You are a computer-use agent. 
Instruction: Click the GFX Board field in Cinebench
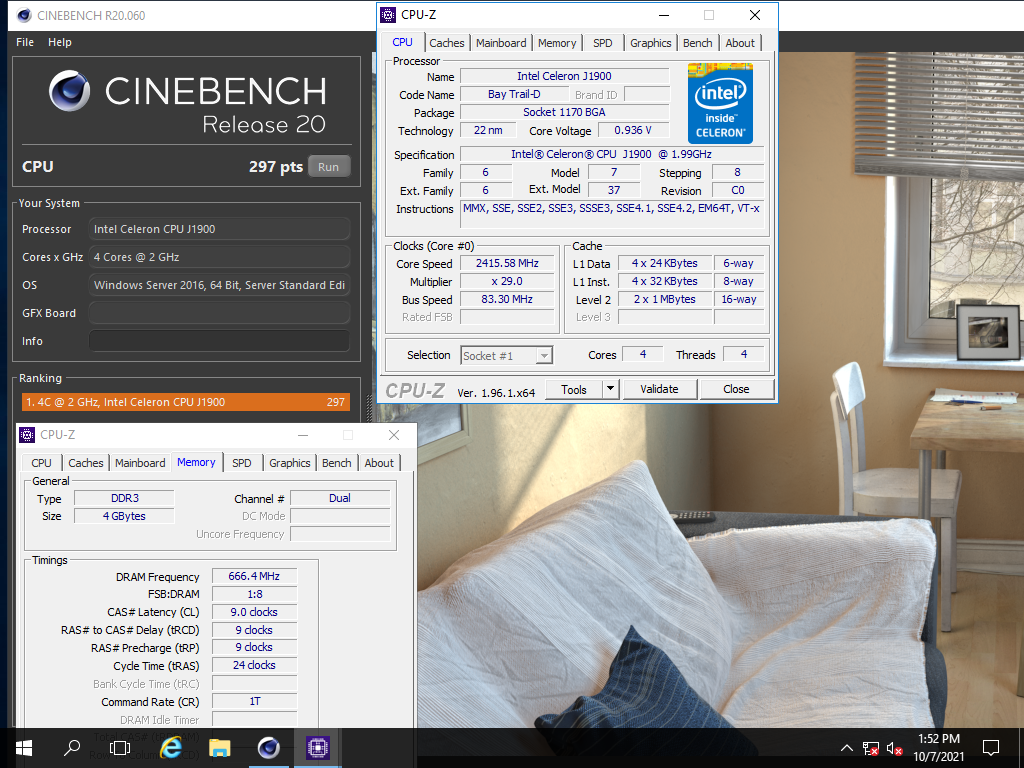click(219, 313)
